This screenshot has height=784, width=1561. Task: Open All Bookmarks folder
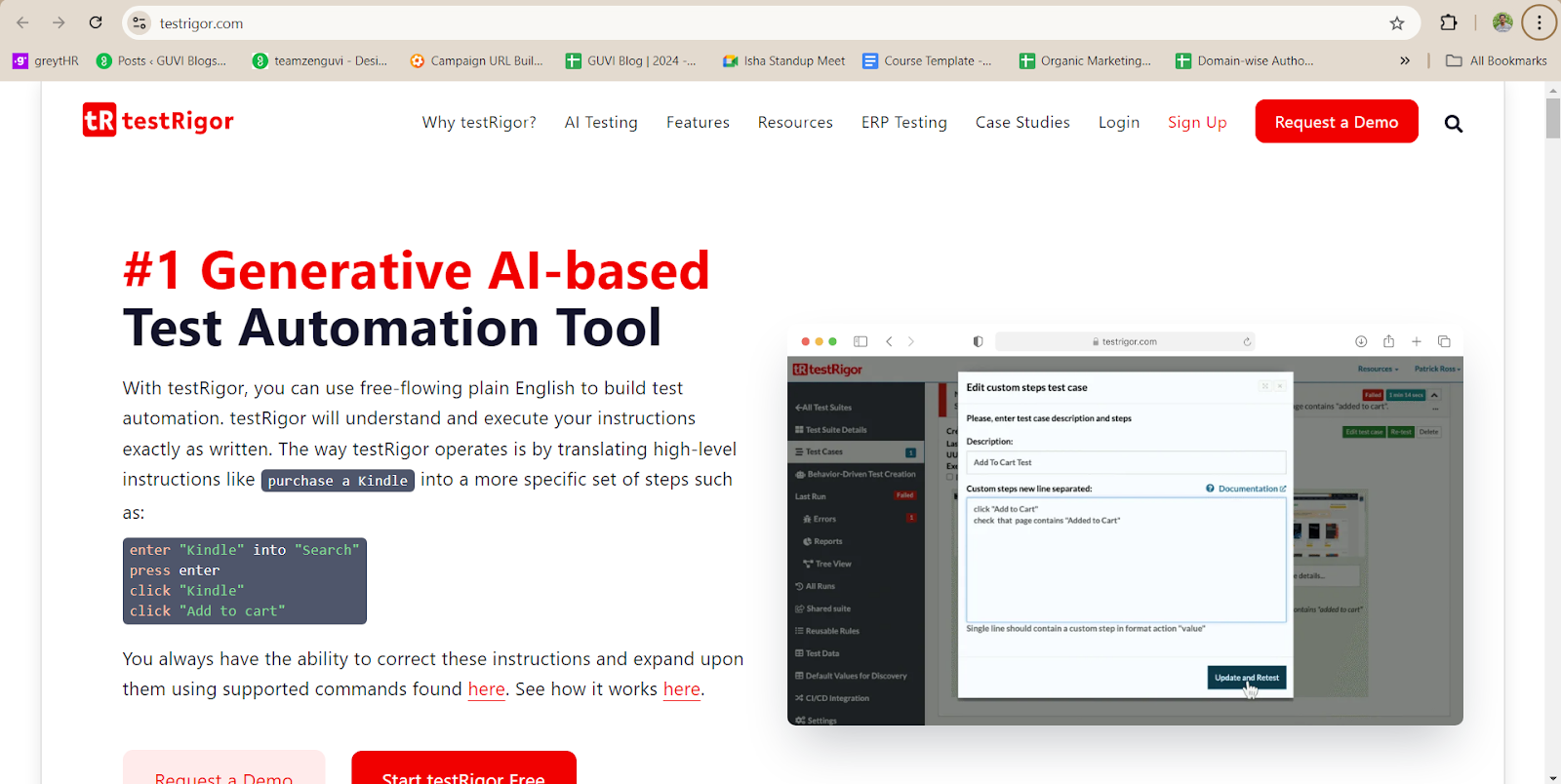(1497, 60)
